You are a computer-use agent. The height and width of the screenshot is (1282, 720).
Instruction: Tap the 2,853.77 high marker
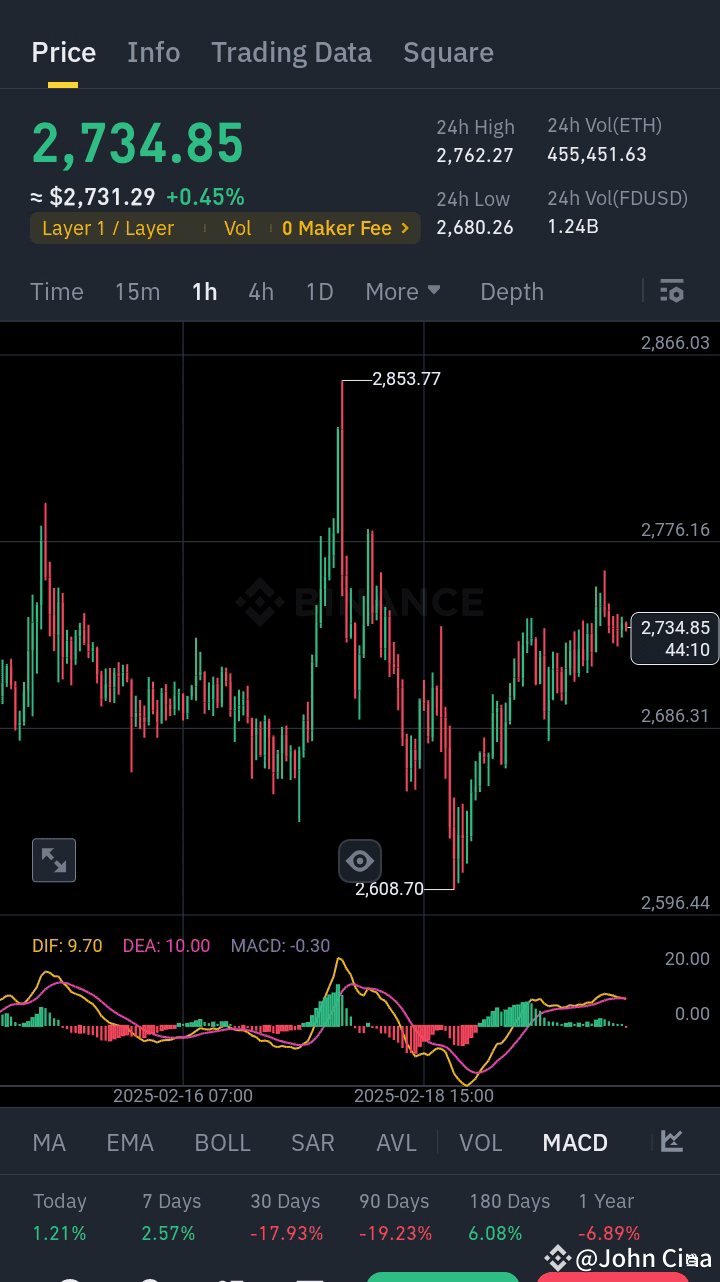[406, 379]
